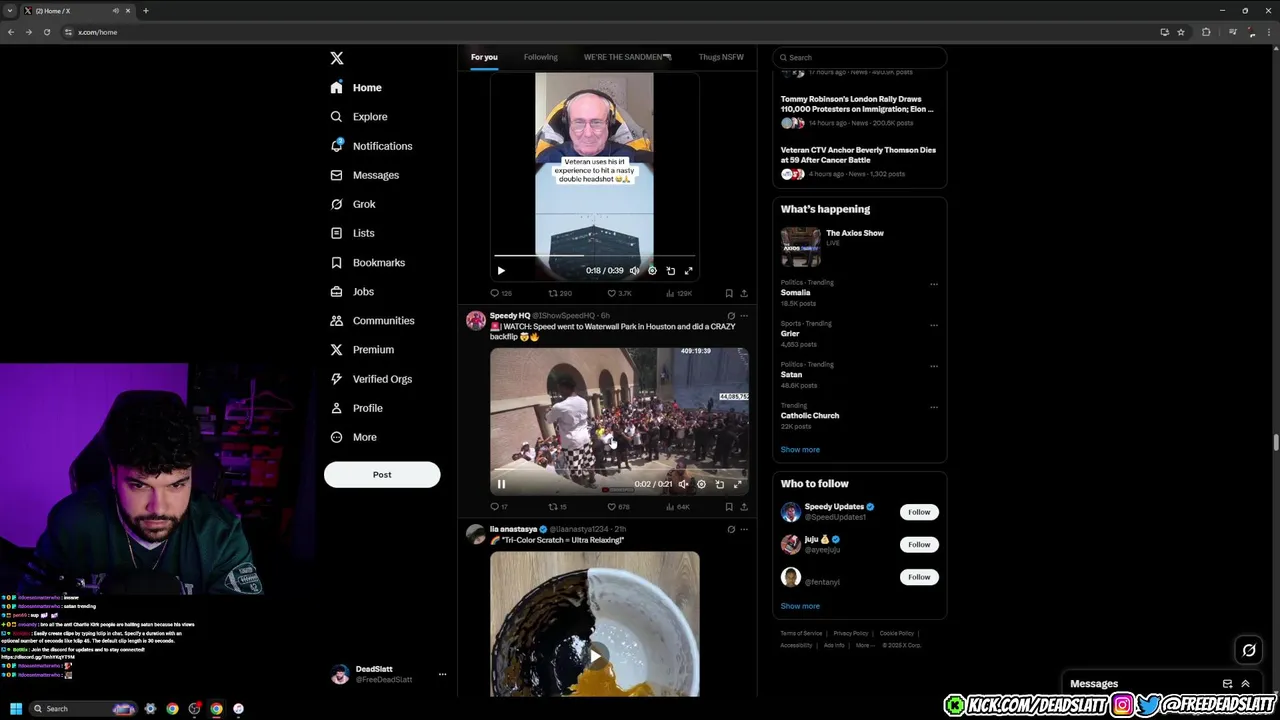The height and width of the screenshot is (720, 1280).
Task: Unmute the veteran headshot video
Action: click(x=634, y=270)
